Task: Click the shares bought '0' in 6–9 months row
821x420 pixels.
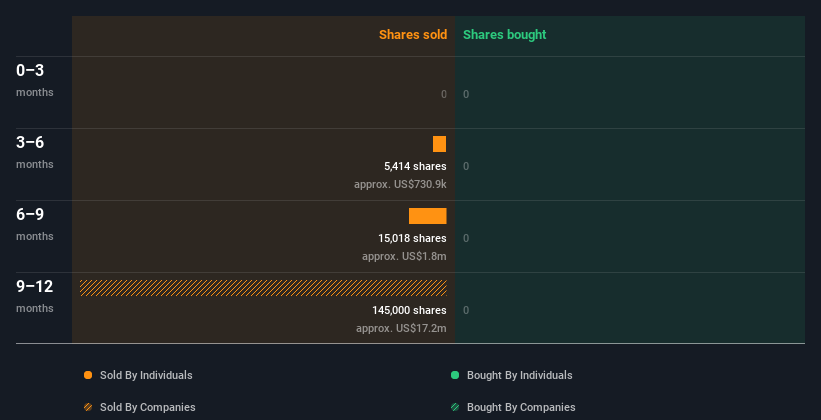Action: 466,238
